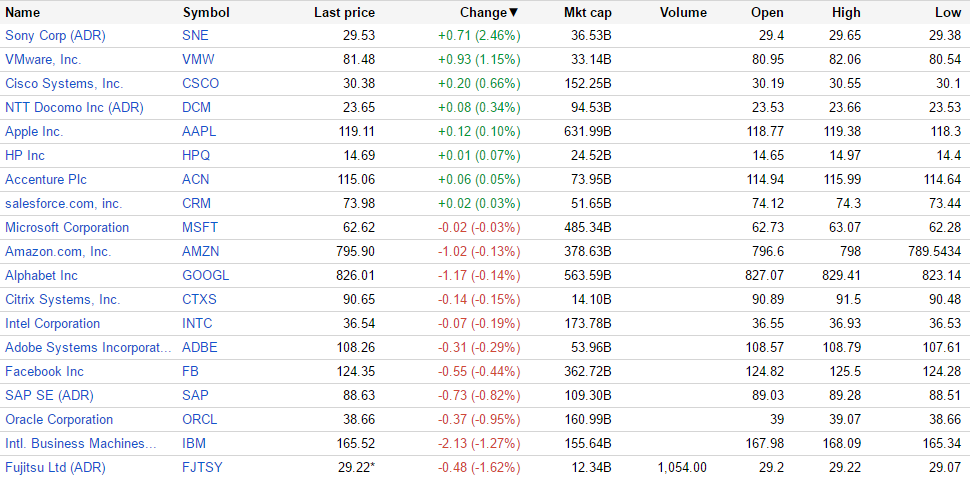Image resolution: width=970 pixels, height=478 pixels.
Task: Open the Facebook Inc link
Action: tap(44, 371)
